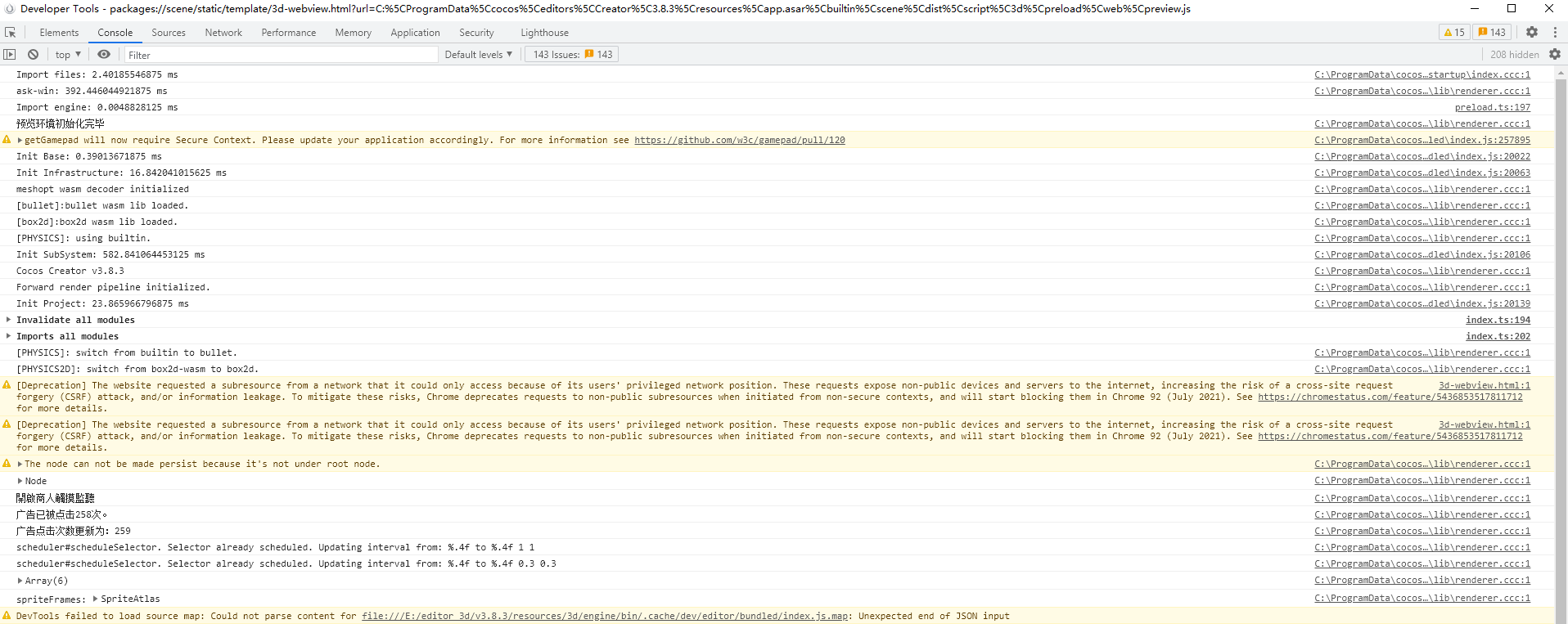The height and width of the screenshot is (624, 1568).
Task: Open the index.js:257895 source link
Action: coord(1422,140)
